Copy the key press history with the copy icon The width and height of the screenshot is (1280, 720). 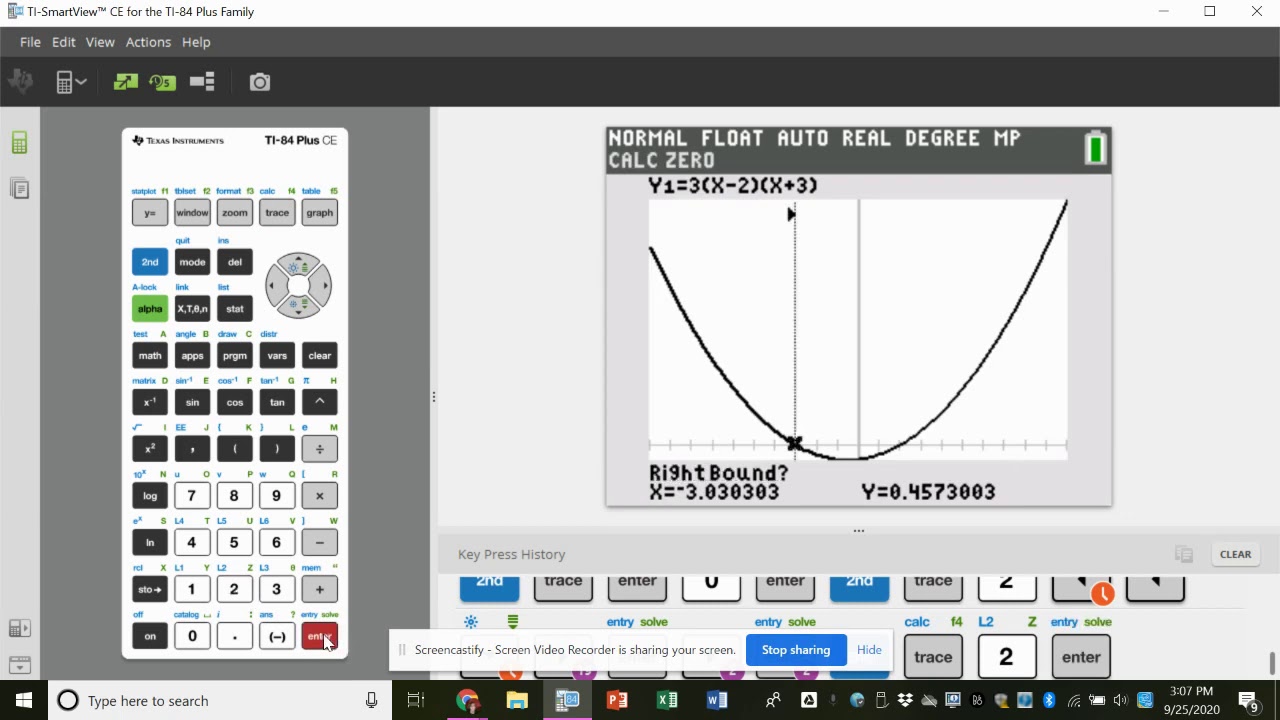click(1184, 554)
